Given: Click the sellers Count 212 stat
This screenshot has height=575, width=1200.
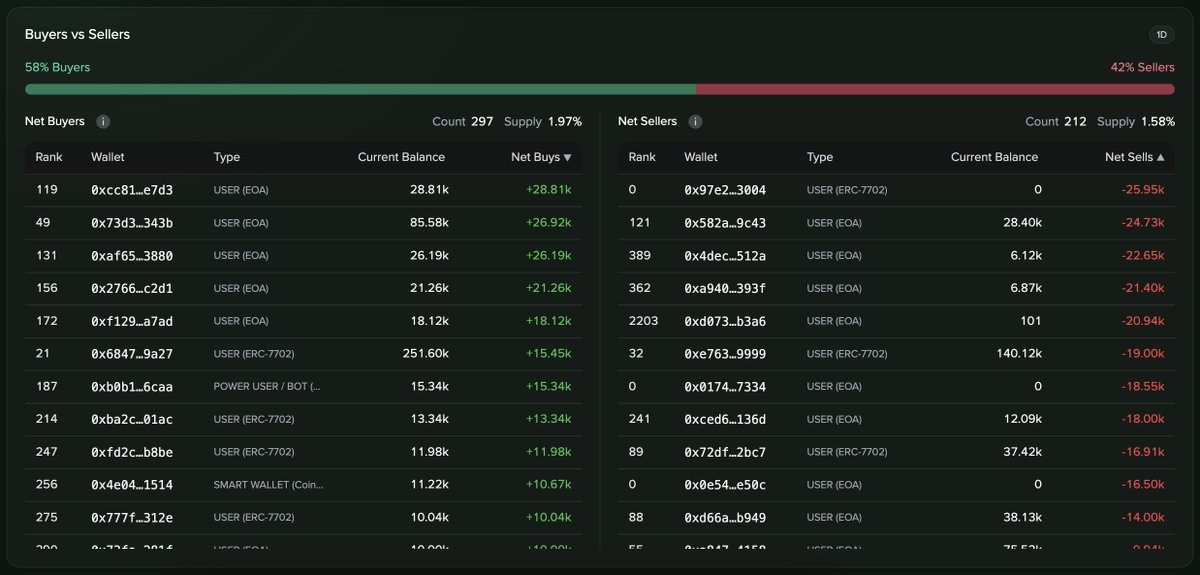Looking at the screenshot, I should coord(1056,122).
